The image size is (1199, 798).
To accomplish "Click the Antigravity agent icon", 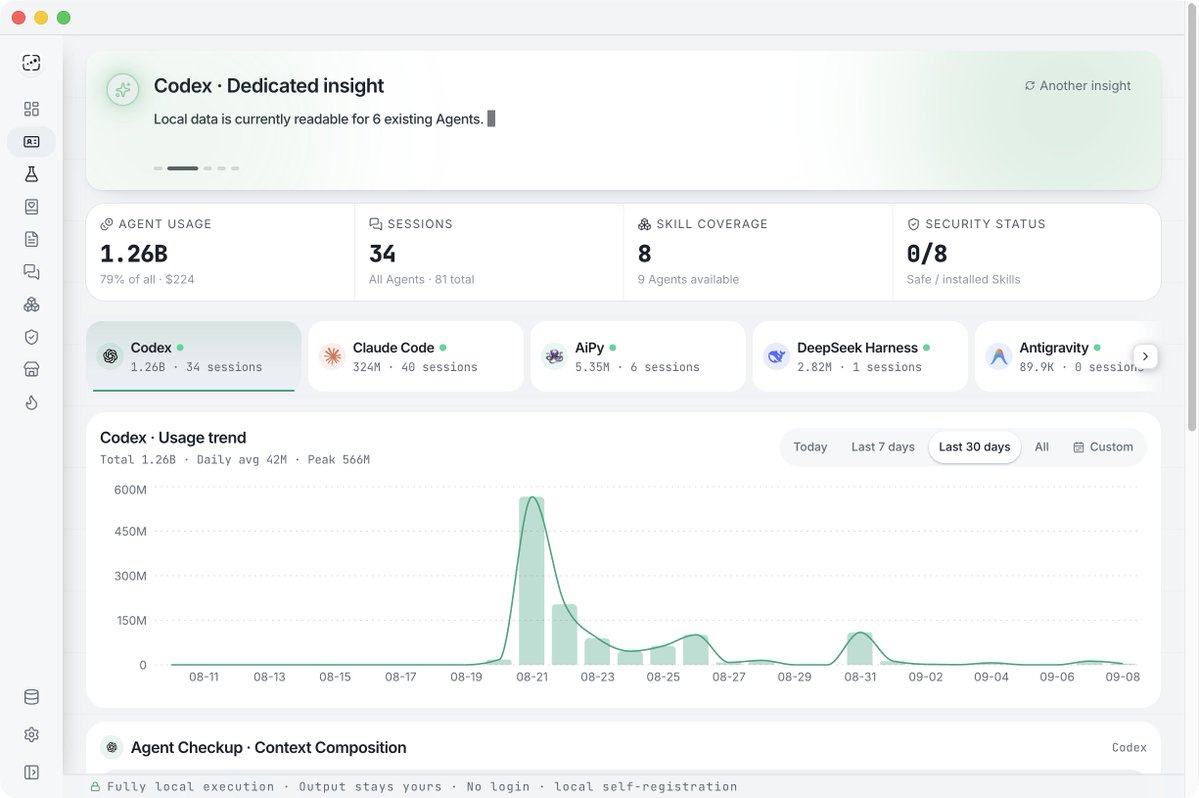I will [x=999, y=356].
